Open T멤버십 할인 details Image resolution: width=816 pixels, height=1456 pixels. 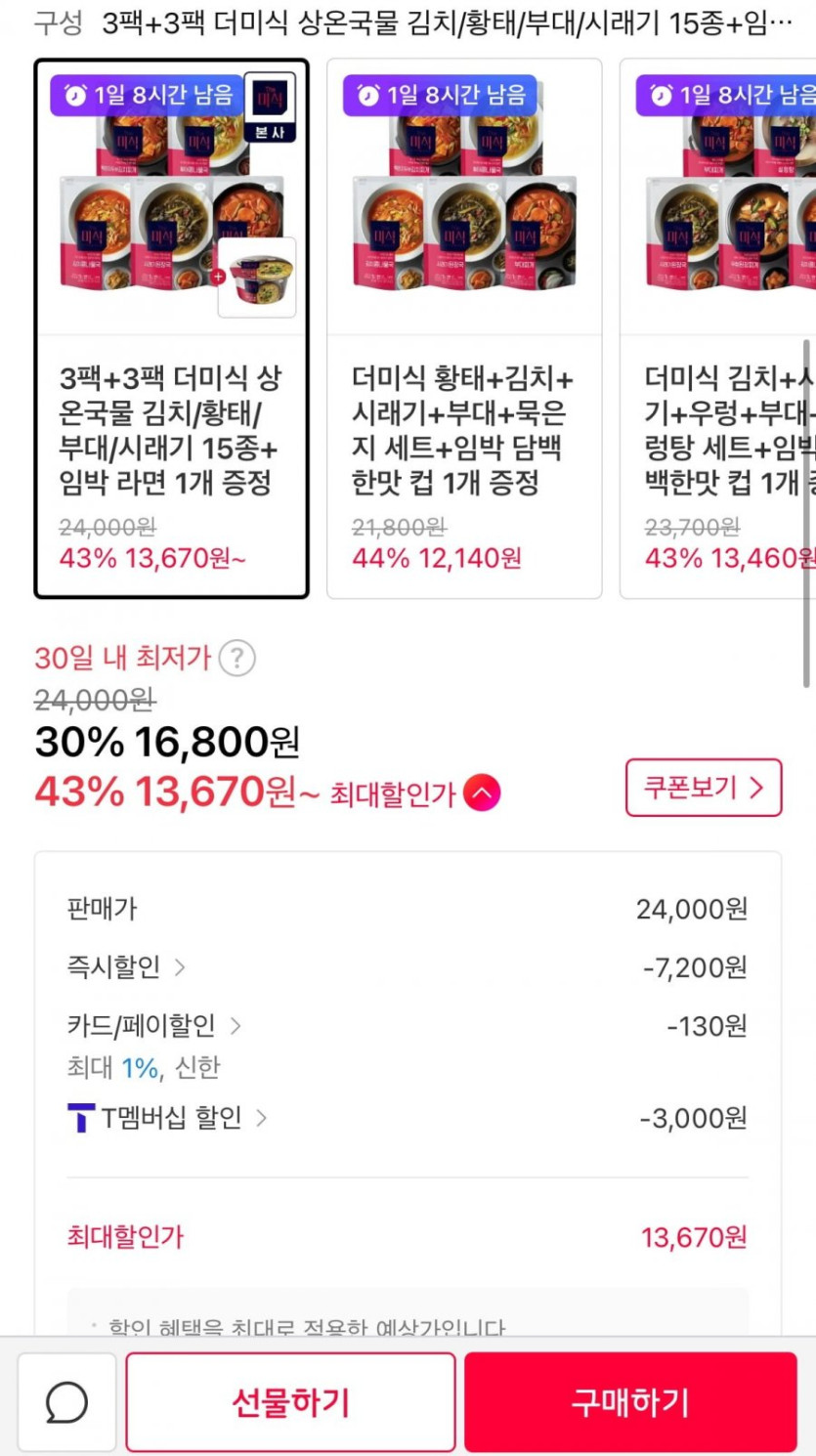click(260, 1118)
